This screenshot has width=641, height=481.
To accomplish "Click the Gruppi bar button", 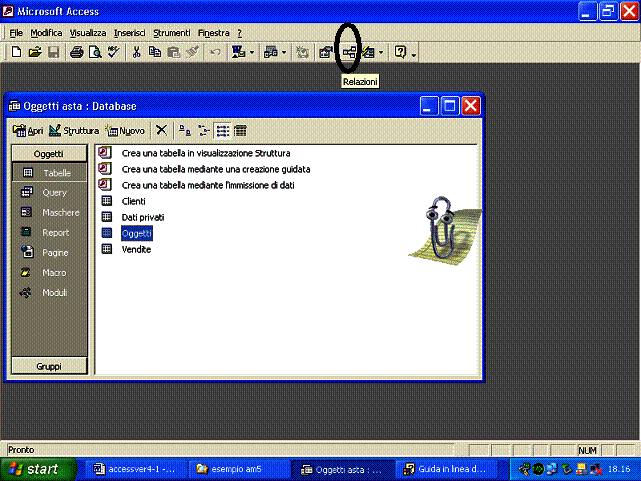I will click(49, 366).
